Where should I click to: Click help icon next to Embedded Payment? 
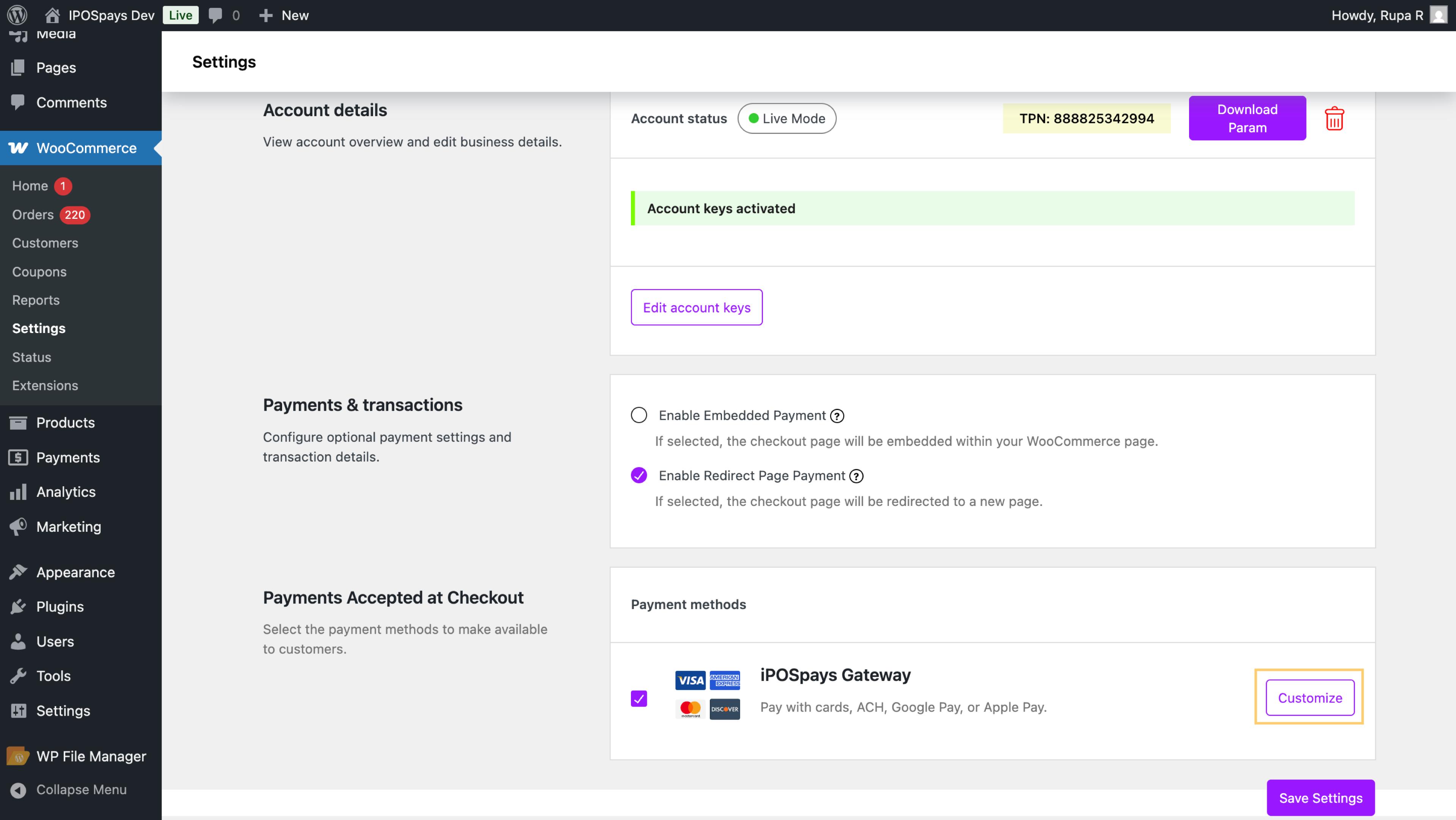[x=837, y=416]
